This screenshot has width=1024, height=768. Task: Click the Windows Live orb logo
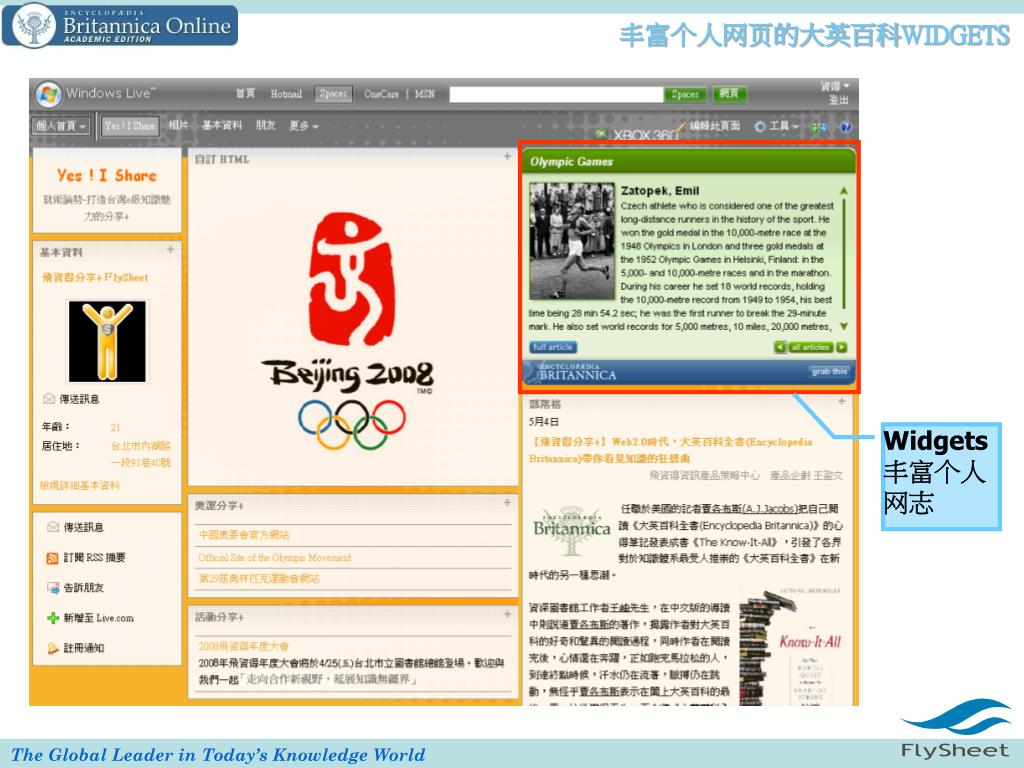tap(47, 94)
